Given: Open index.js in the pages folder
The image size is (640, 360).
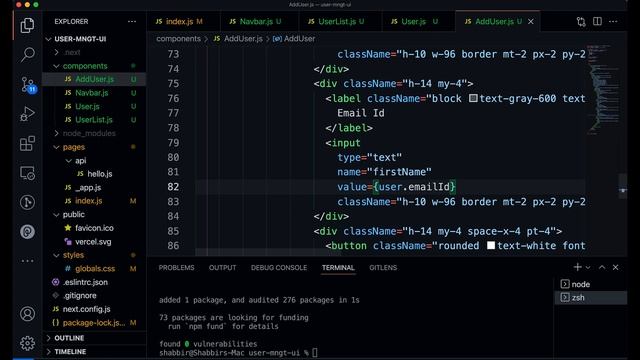Looking at the screenshot, I should pyautogui.click(x=95, y=201).
